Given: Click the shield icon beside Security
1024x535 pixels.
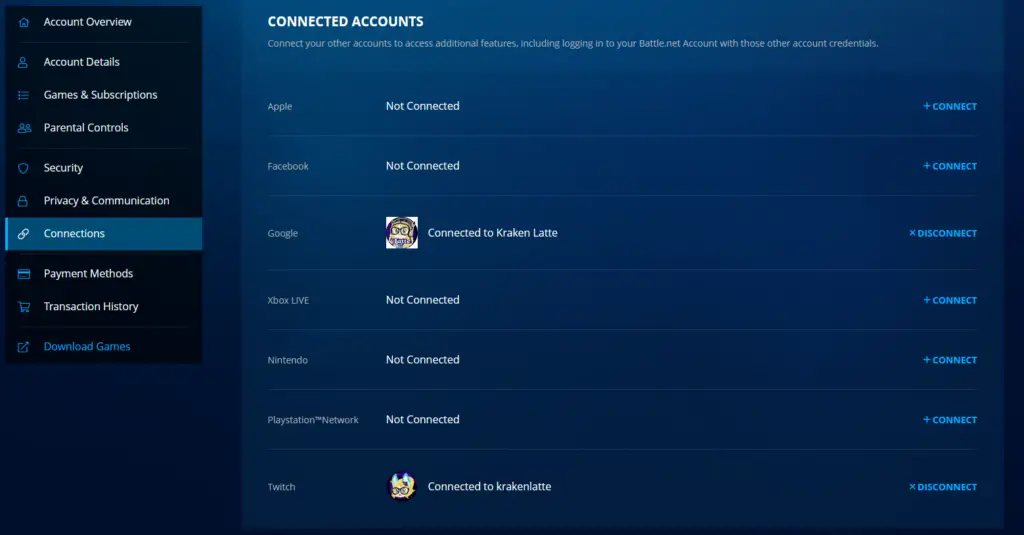Looking at the screenshot, I should coord(24,168).
